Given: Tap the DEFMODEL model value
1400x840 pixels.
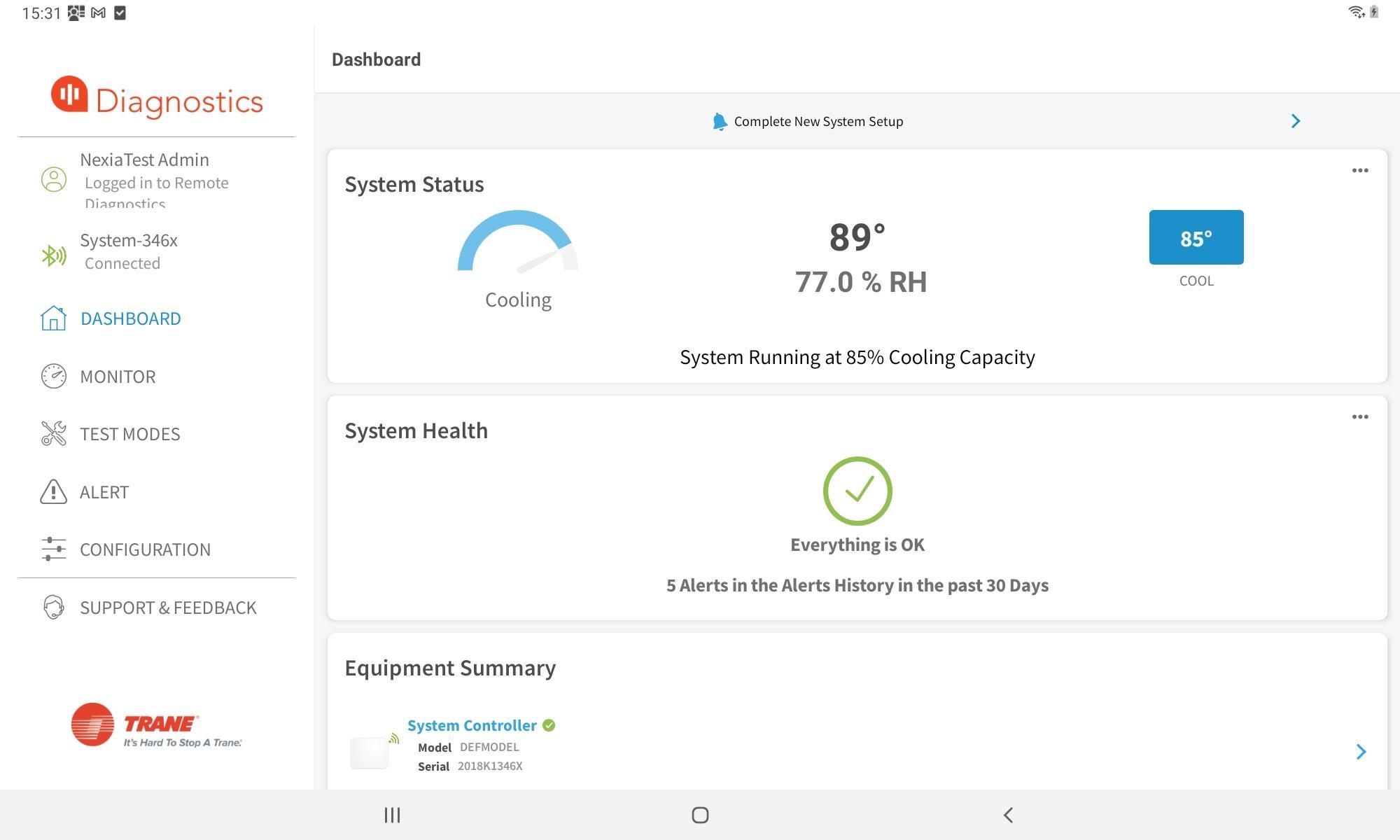Looking at the screenshot, I should (489, 747).
